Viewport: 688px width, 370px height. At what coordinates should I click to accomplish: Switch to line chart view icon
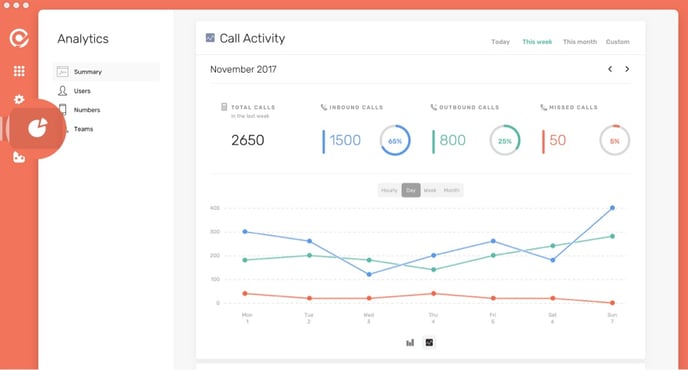click(429, 342)
